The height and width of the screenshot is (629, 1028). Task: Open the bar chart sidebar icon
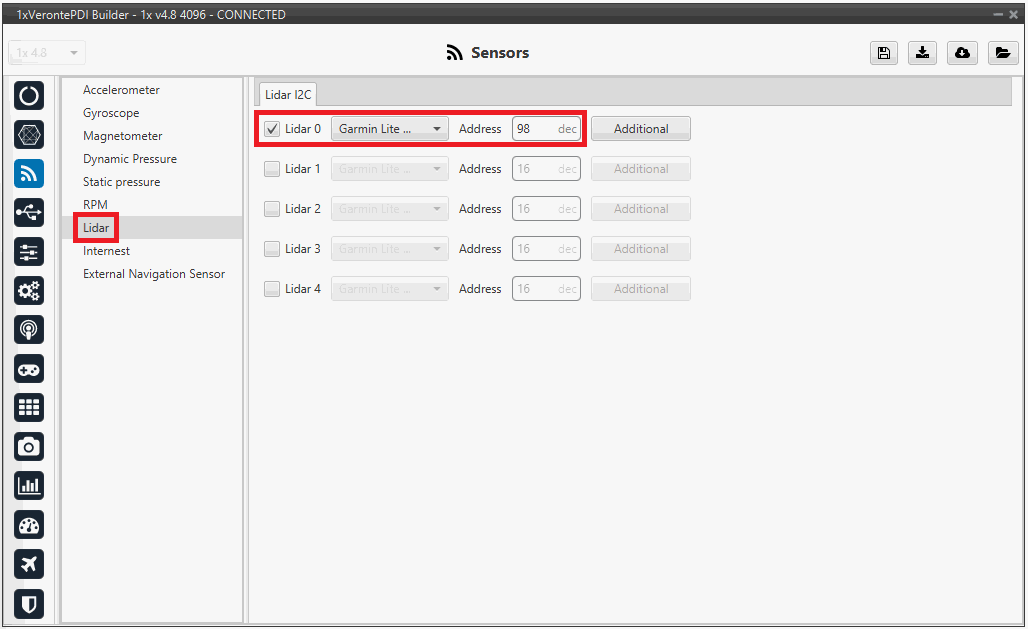[x=29, y=486]
